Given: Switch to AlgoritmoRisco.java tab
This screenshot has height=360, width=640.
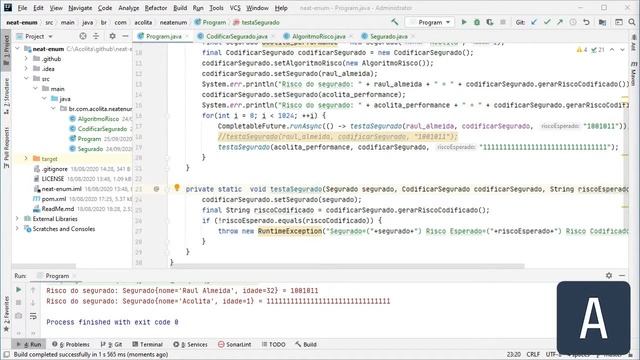Looking at the screenshot, I should [318, 36].
